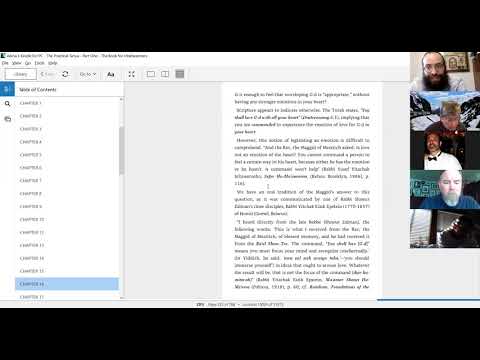Open the View menu

coord(17,63)
